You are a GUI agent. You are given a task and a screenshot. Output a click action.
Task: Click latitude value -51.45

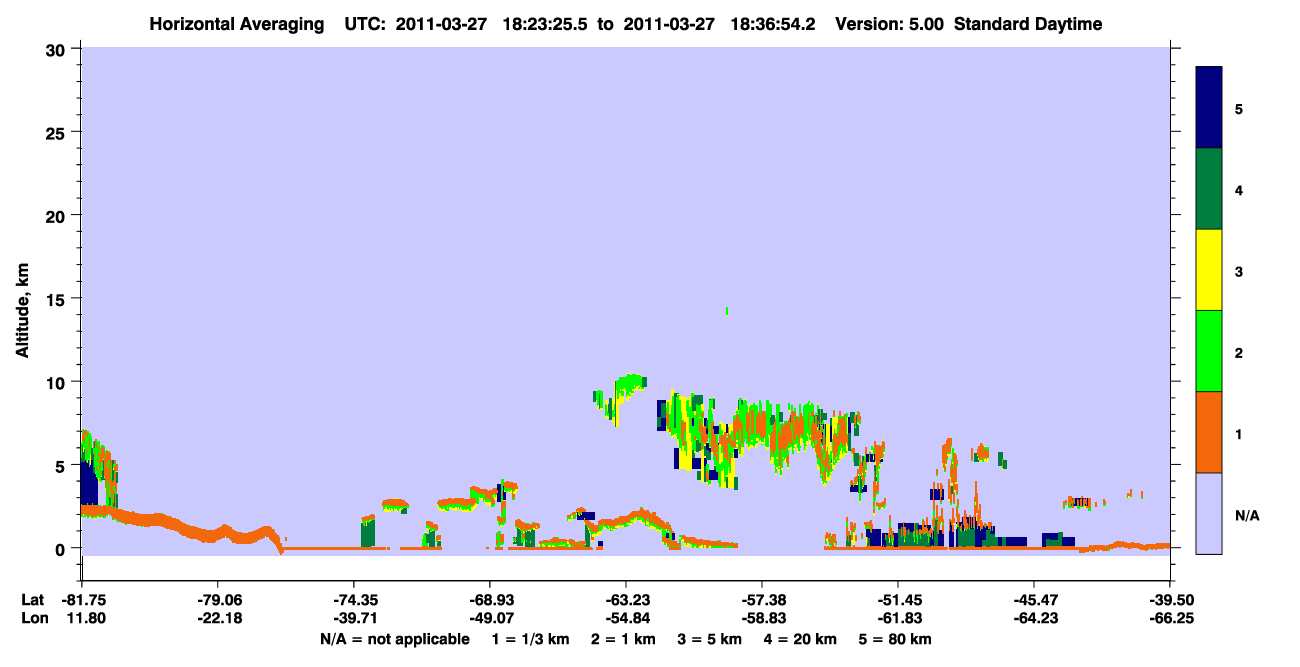pyautogui.click(x=898, y=600)
